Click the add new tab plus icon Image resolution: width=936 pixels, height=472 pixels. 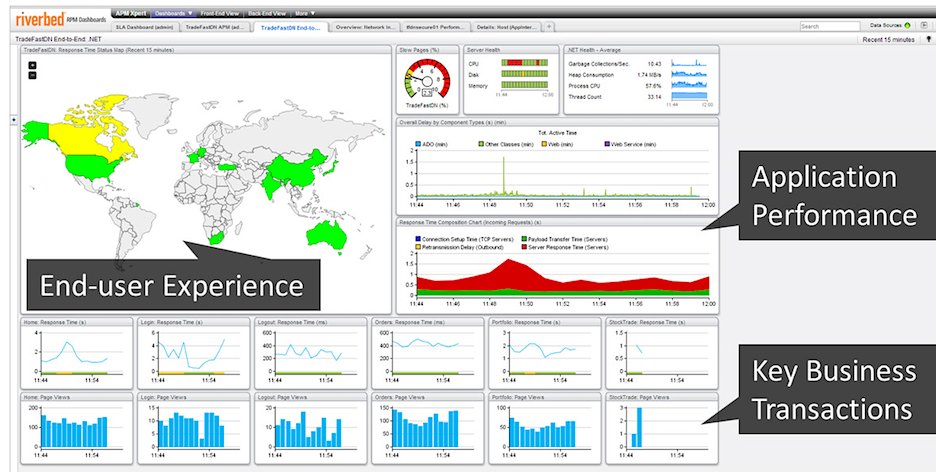click(549, 27)
